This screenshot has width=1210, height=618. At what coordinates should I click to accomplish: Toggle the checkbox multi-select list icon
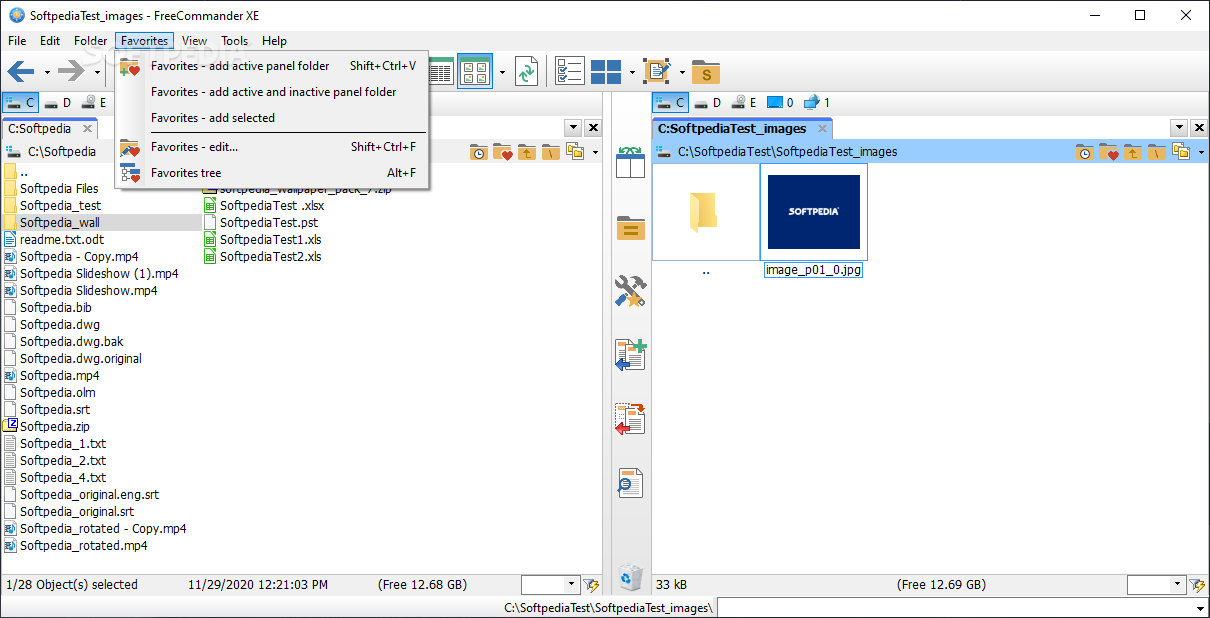click(569, 71)
